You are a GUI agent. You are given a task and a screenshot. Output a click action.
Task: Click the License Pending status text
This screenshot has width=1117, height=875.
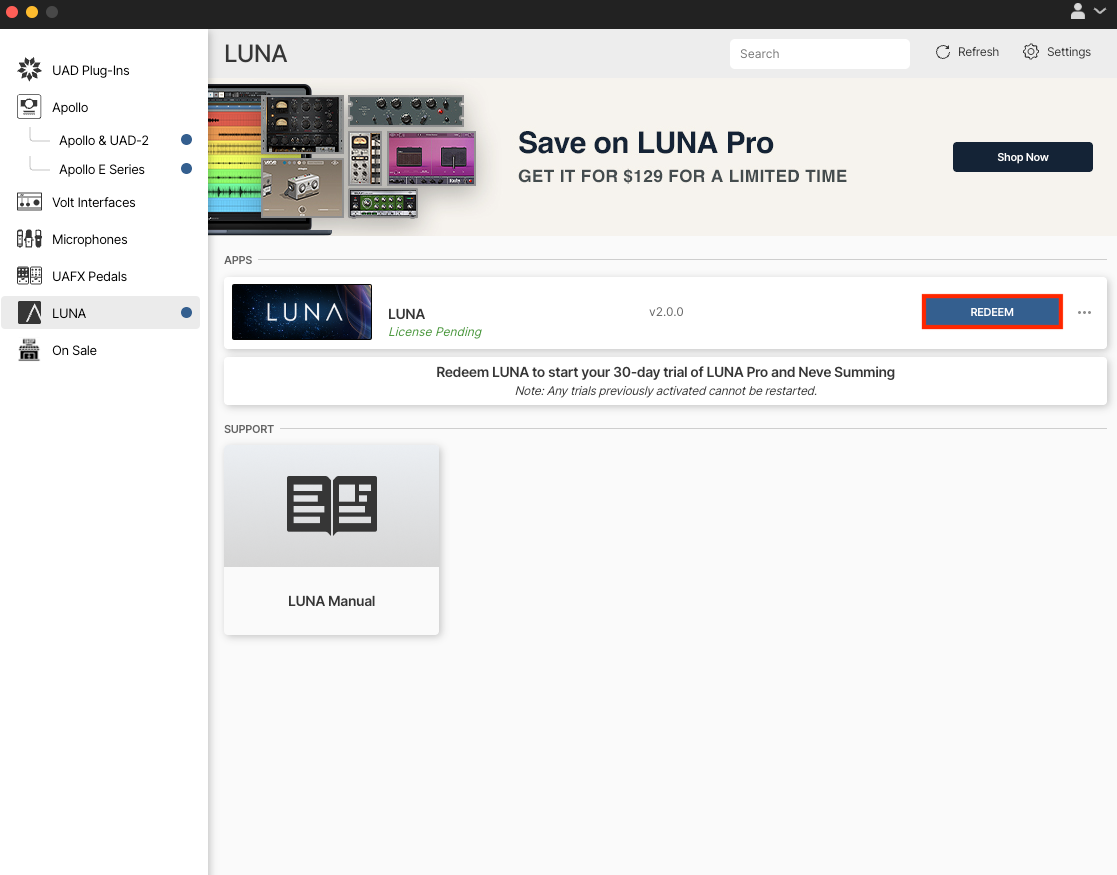coord(435,332)
